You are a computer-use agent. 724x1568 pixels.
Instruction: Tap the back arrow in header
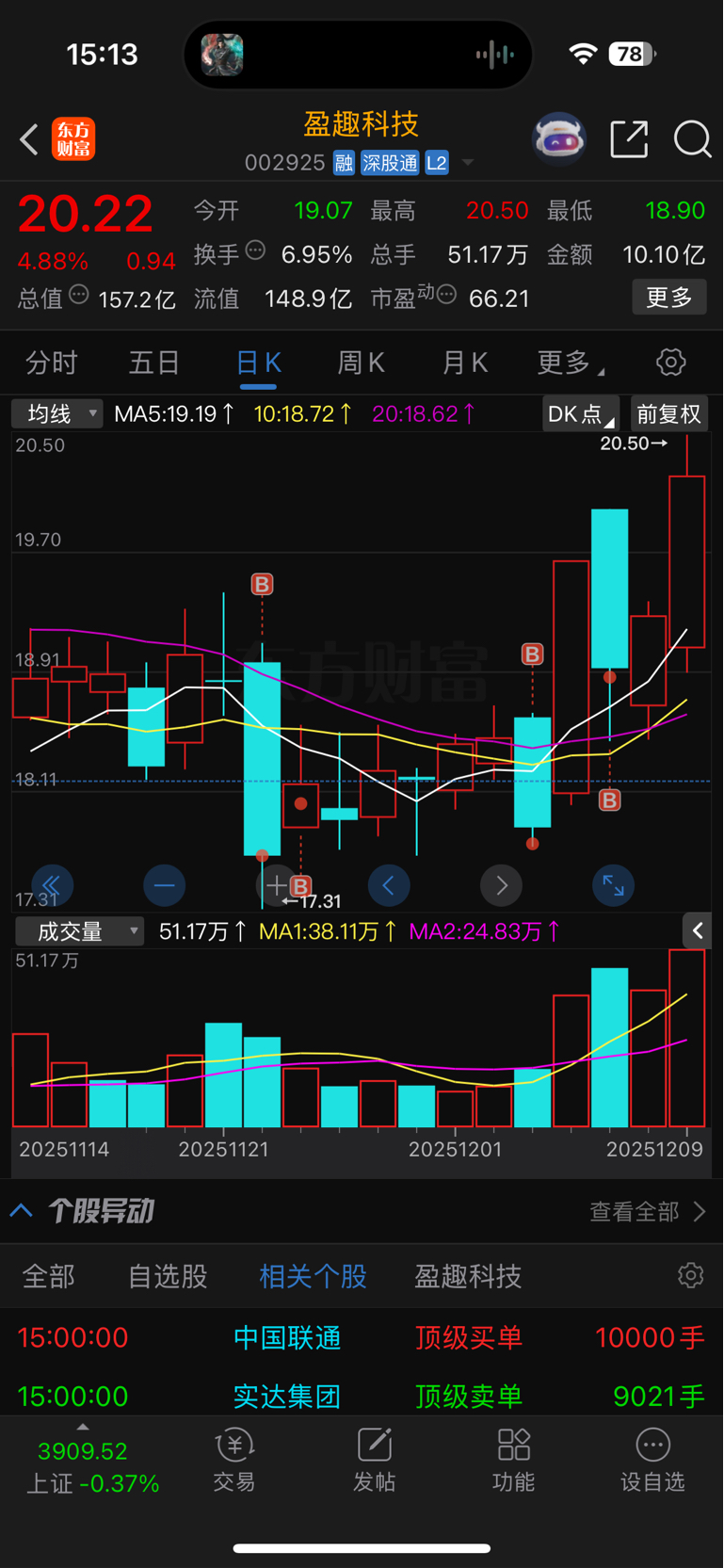29,140
